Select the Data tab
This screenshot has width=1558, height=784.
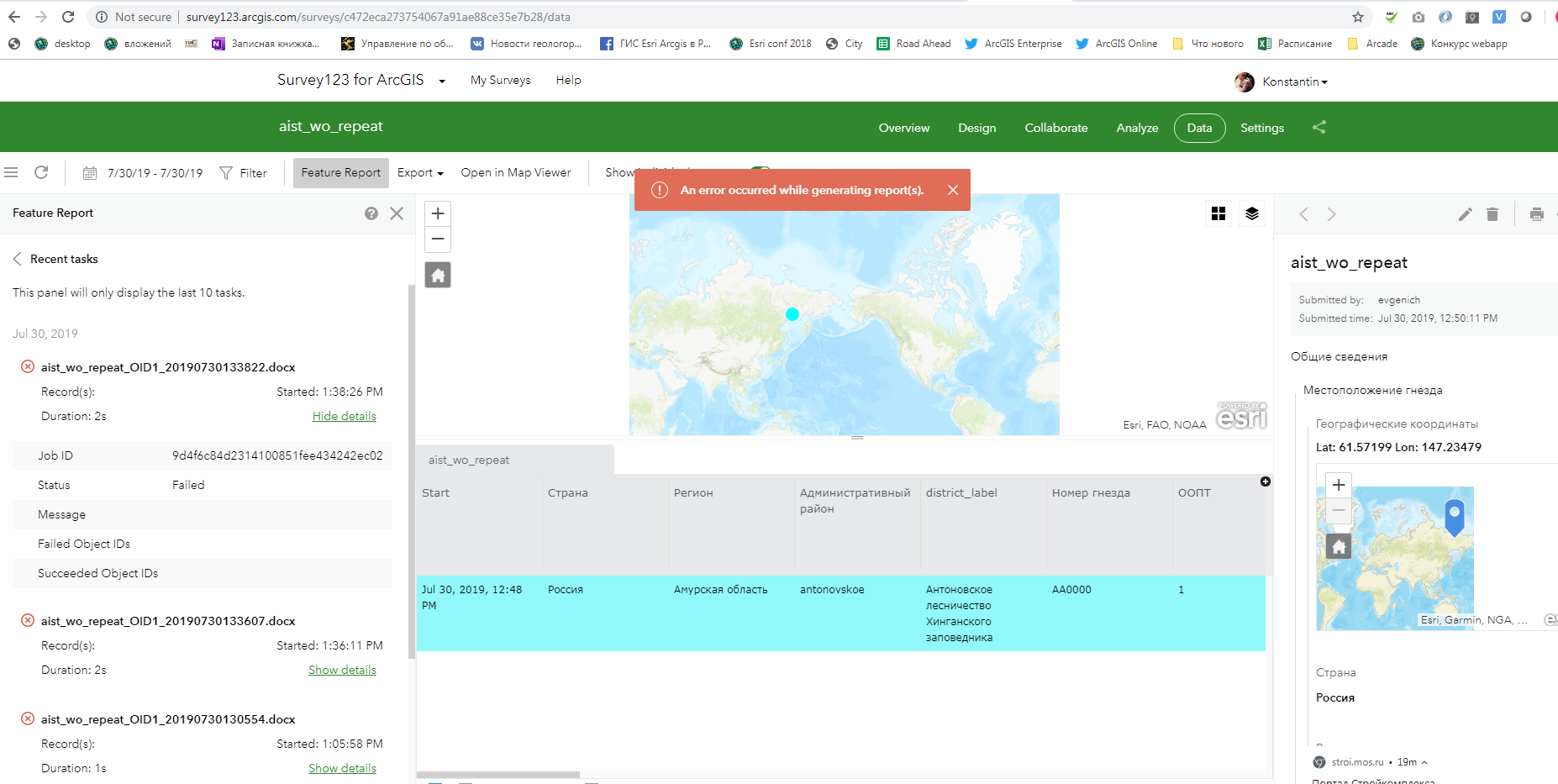(1200, 128)
